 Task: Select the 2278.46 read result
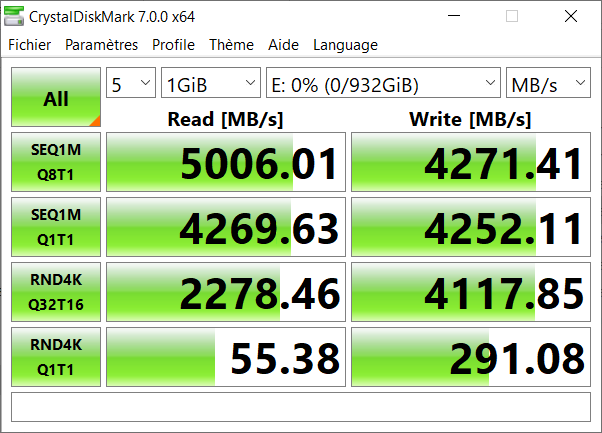click(226, 292)
